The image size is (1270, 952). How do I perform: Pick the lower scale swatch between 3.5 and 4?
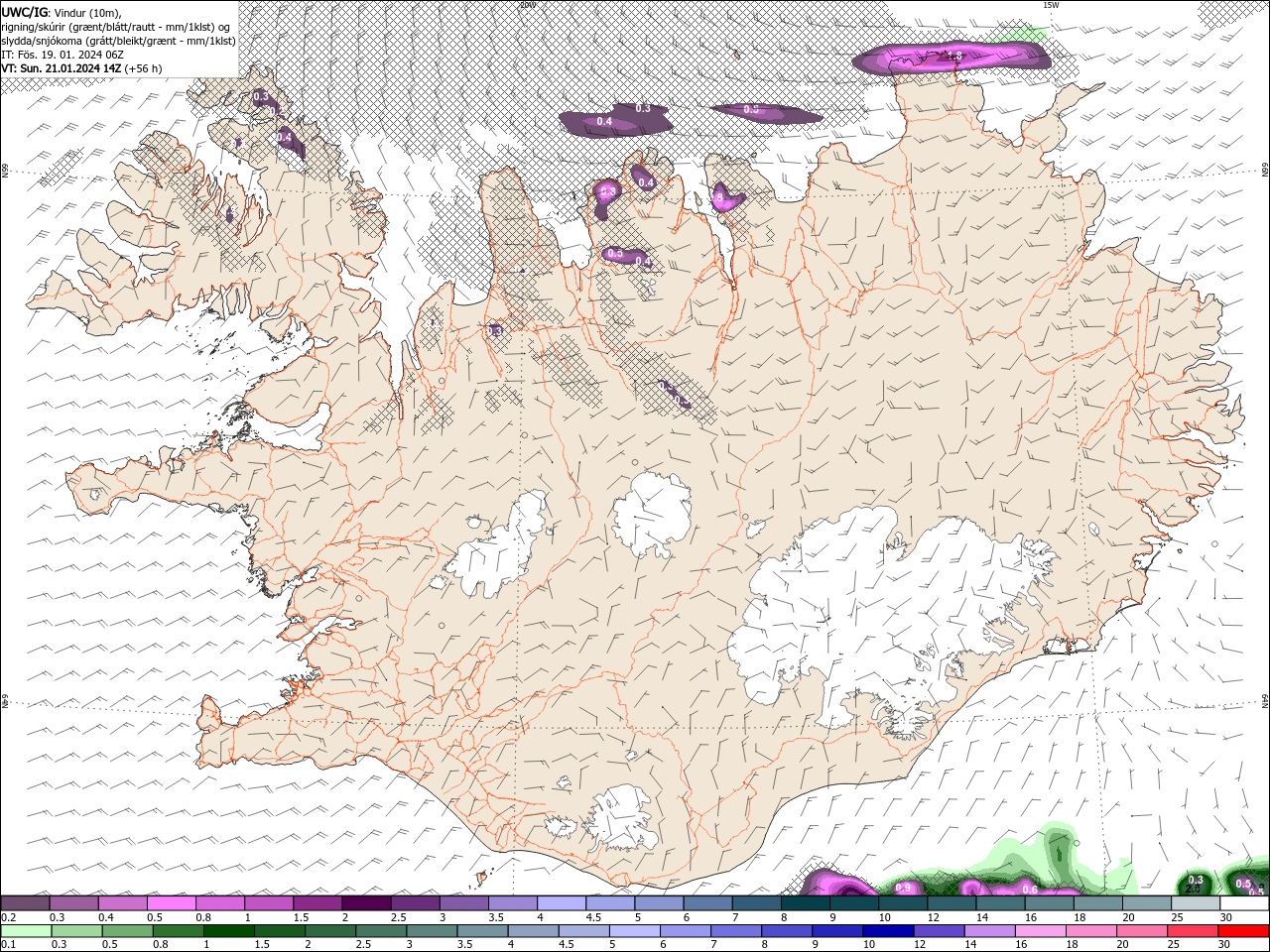coord(481,931)
